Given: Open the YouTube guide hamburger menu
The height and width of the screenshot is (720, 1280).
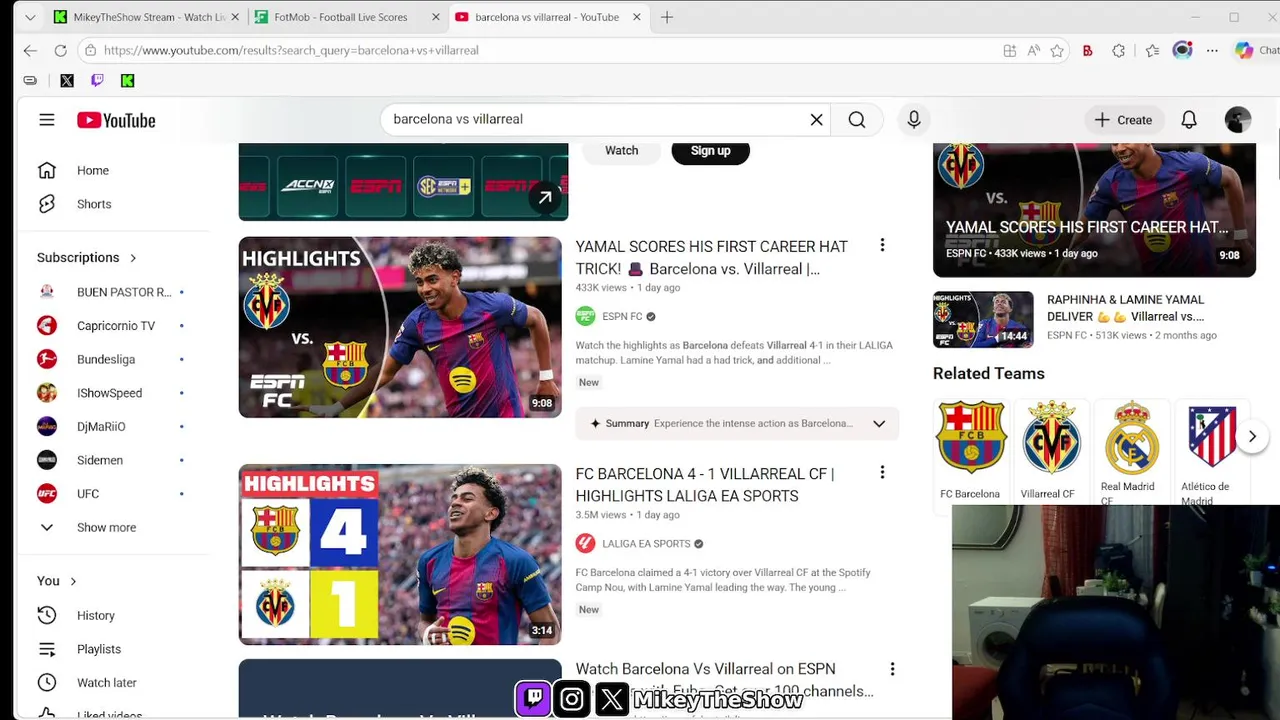Looking at the screenshot, I should [47, 120].
